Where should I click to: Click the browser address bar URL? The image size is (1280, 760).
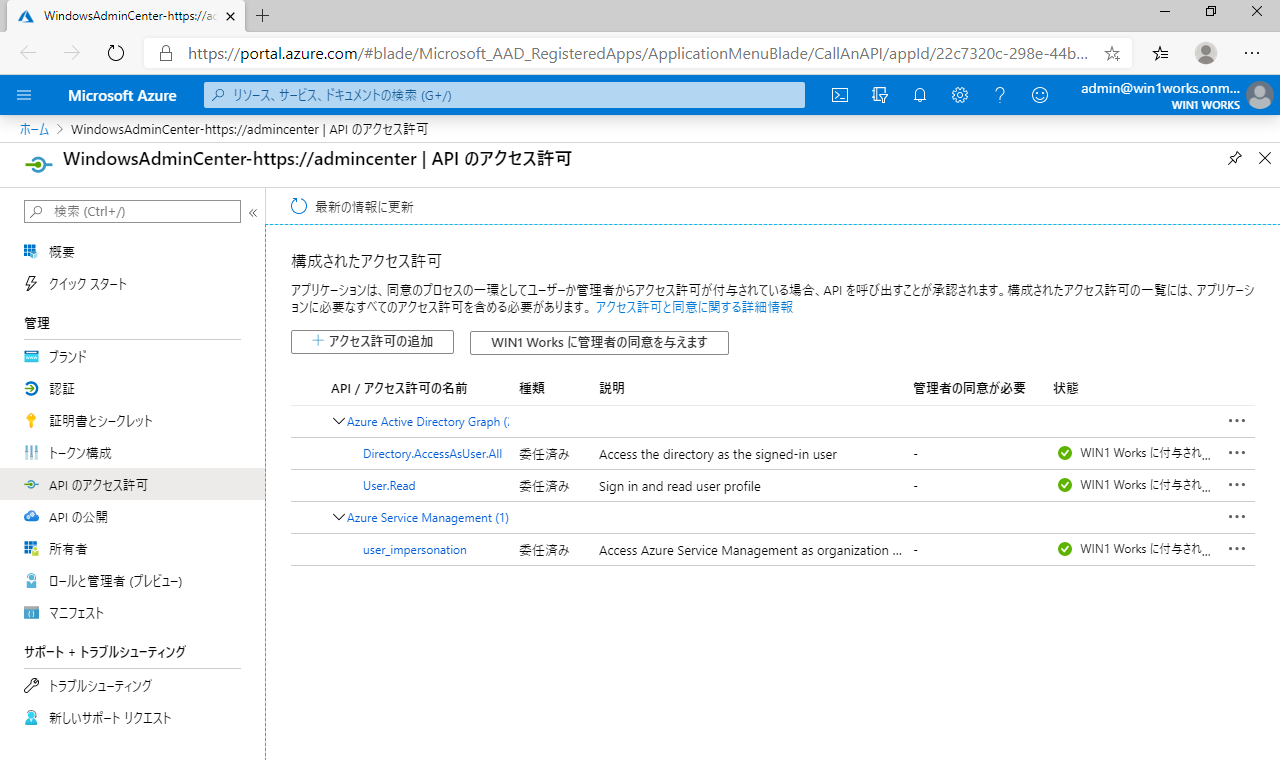coord(638,53)
